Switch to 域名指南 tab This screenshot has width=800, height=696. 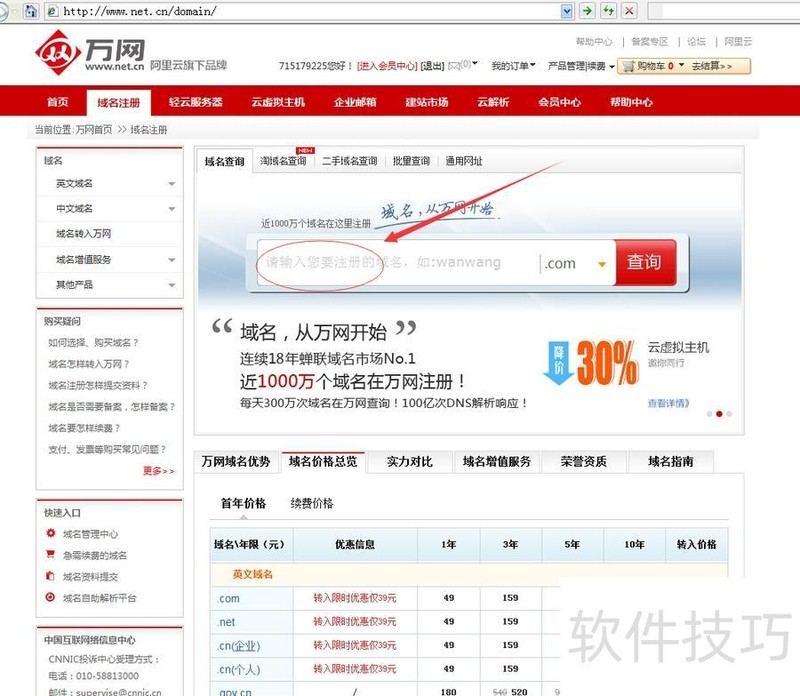[670, 462]
